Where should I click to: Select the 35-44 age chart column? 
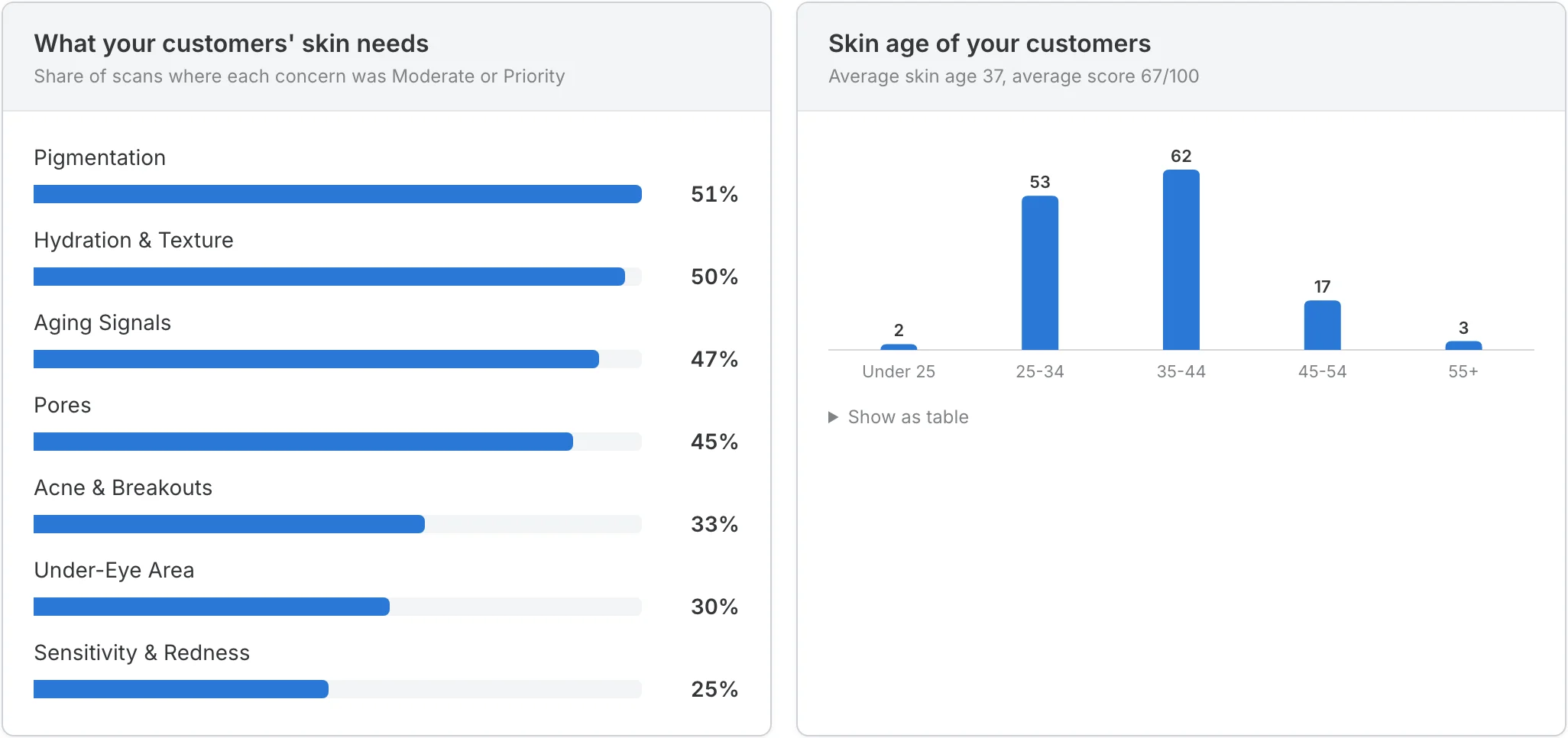[x=1181, y=260]
